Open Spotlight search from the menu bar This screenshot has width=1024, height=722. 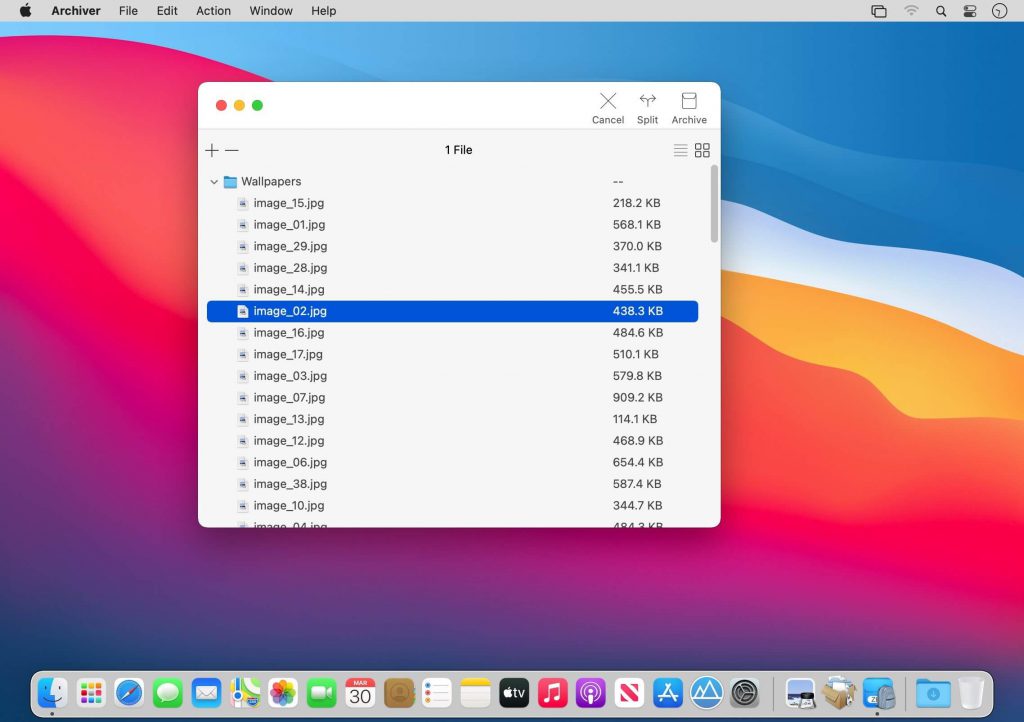[941, 11]
